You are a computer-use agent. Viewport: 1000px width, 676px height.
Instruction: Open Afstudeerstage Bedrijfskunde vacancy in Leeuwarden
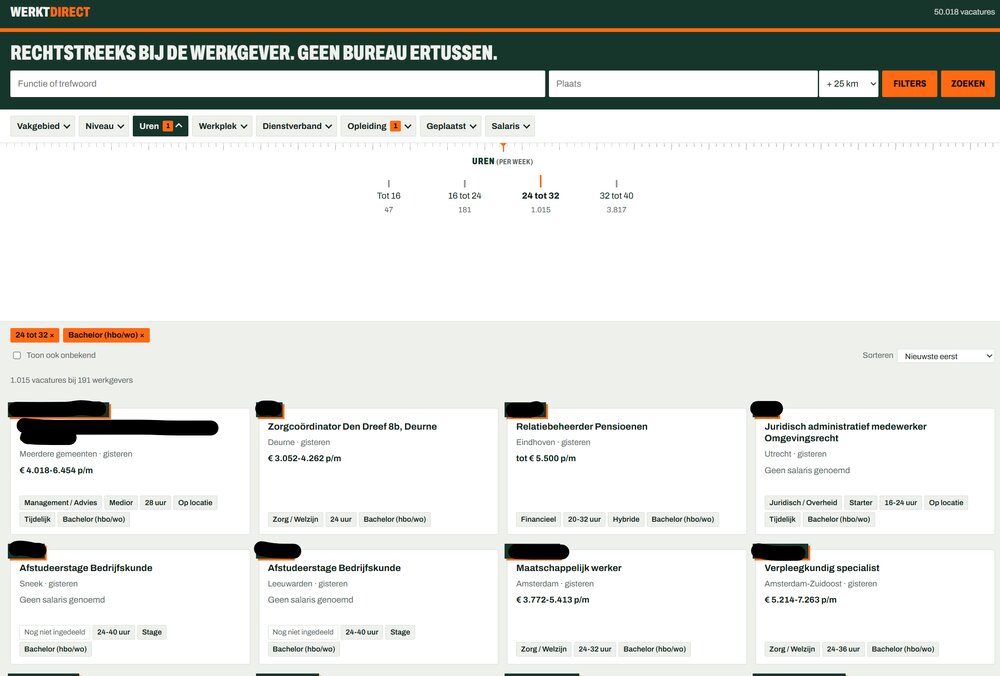[334, 568]
